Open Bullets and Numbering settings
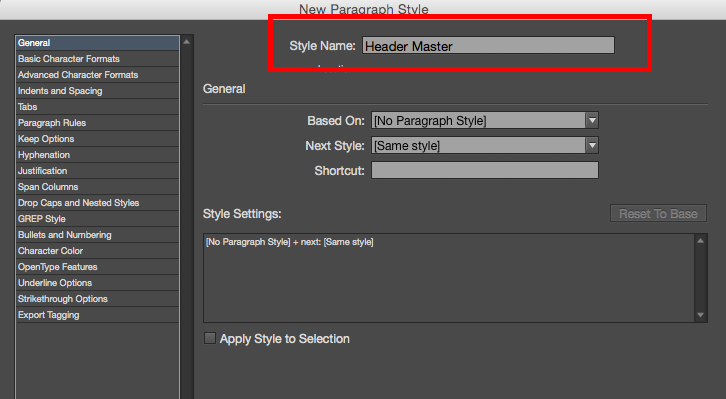 pyautogui.click(x=97, y=235)
